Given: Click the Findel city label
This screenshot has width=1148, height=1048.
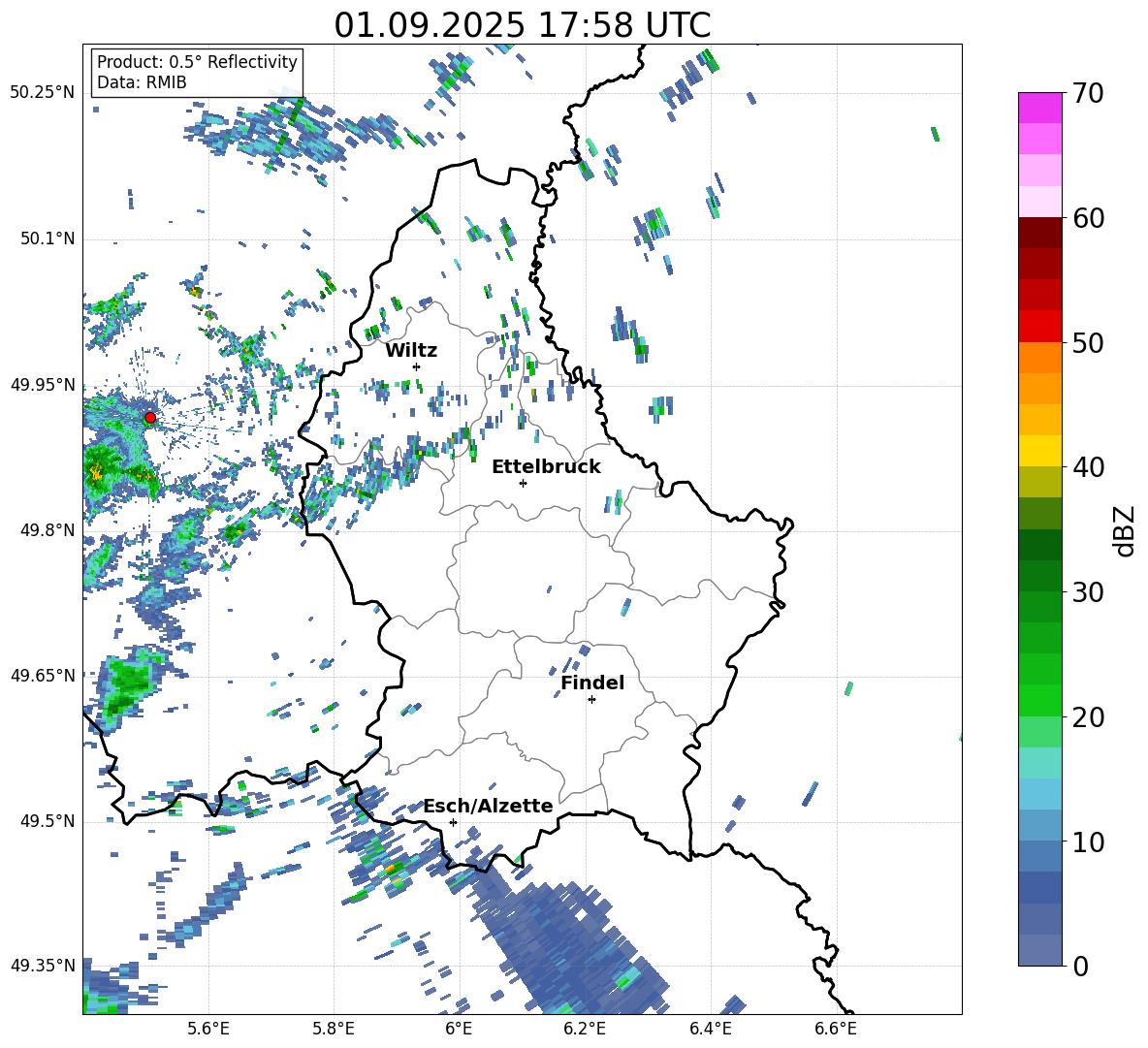Looking at the screenshot, I should click(x=592, y=683).
